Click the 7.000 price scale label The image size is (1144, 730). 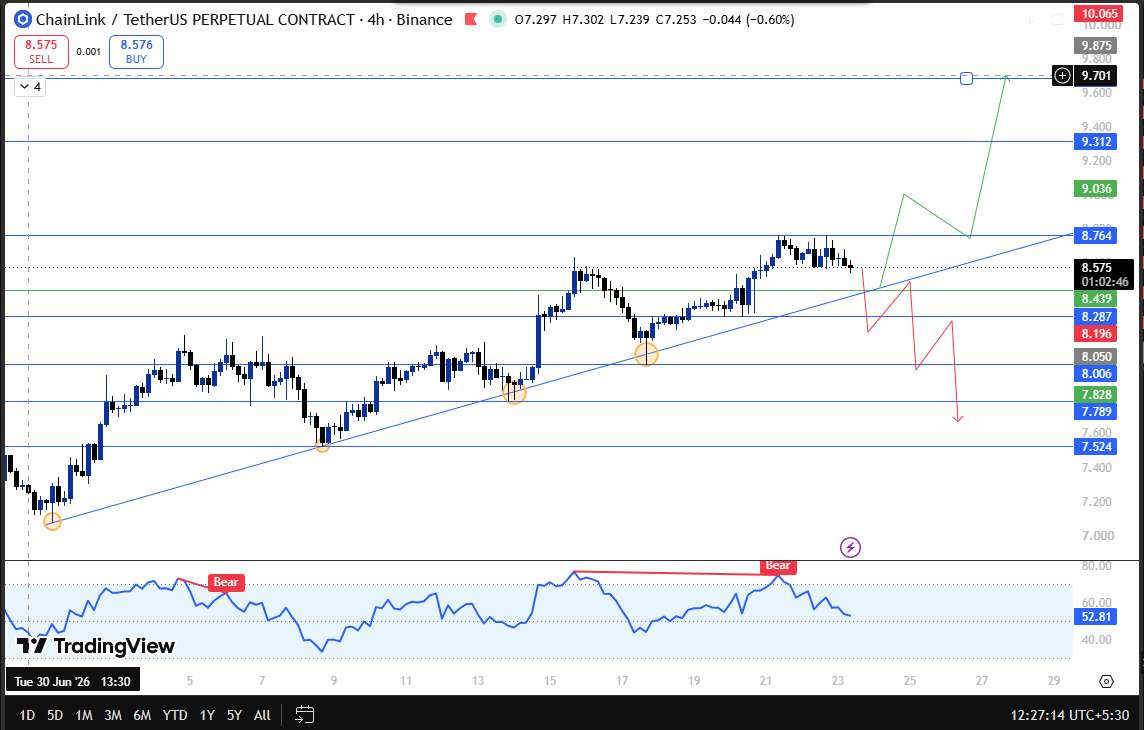coord(1098,536)
